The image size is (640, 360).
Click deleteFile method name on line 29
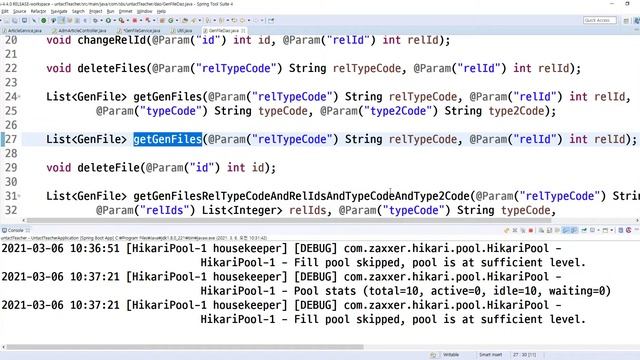tap(109, 168)
